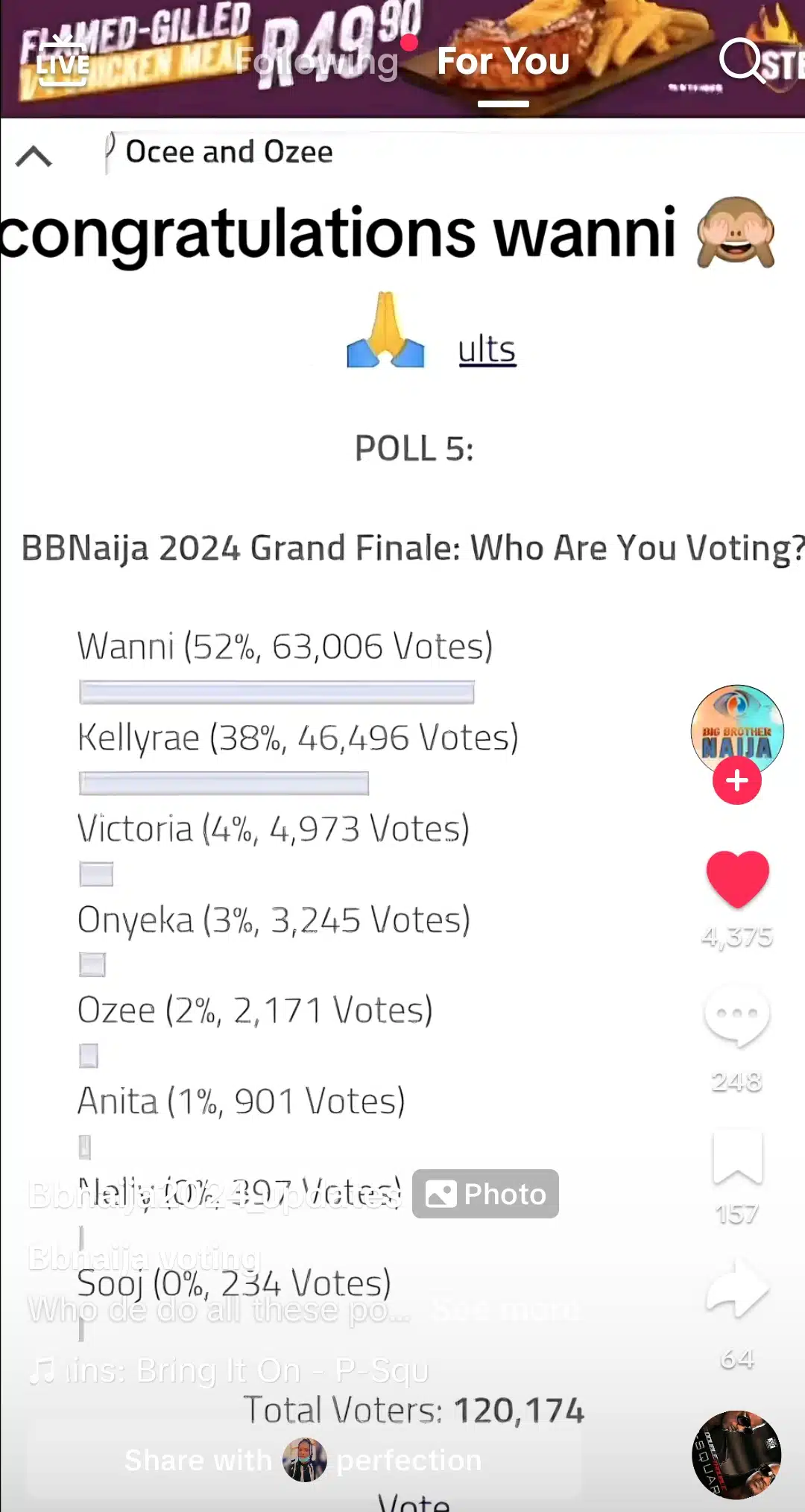This screenshot has height=1512, width=805.
Task: Select the For You tab
Action: pyautogui.click(x=503, y=63)
